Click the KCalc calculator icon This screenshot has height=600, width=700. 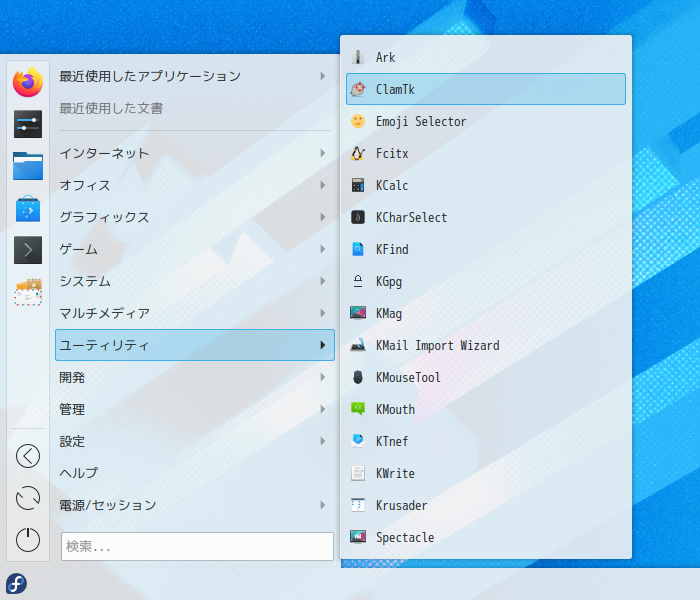358,185
